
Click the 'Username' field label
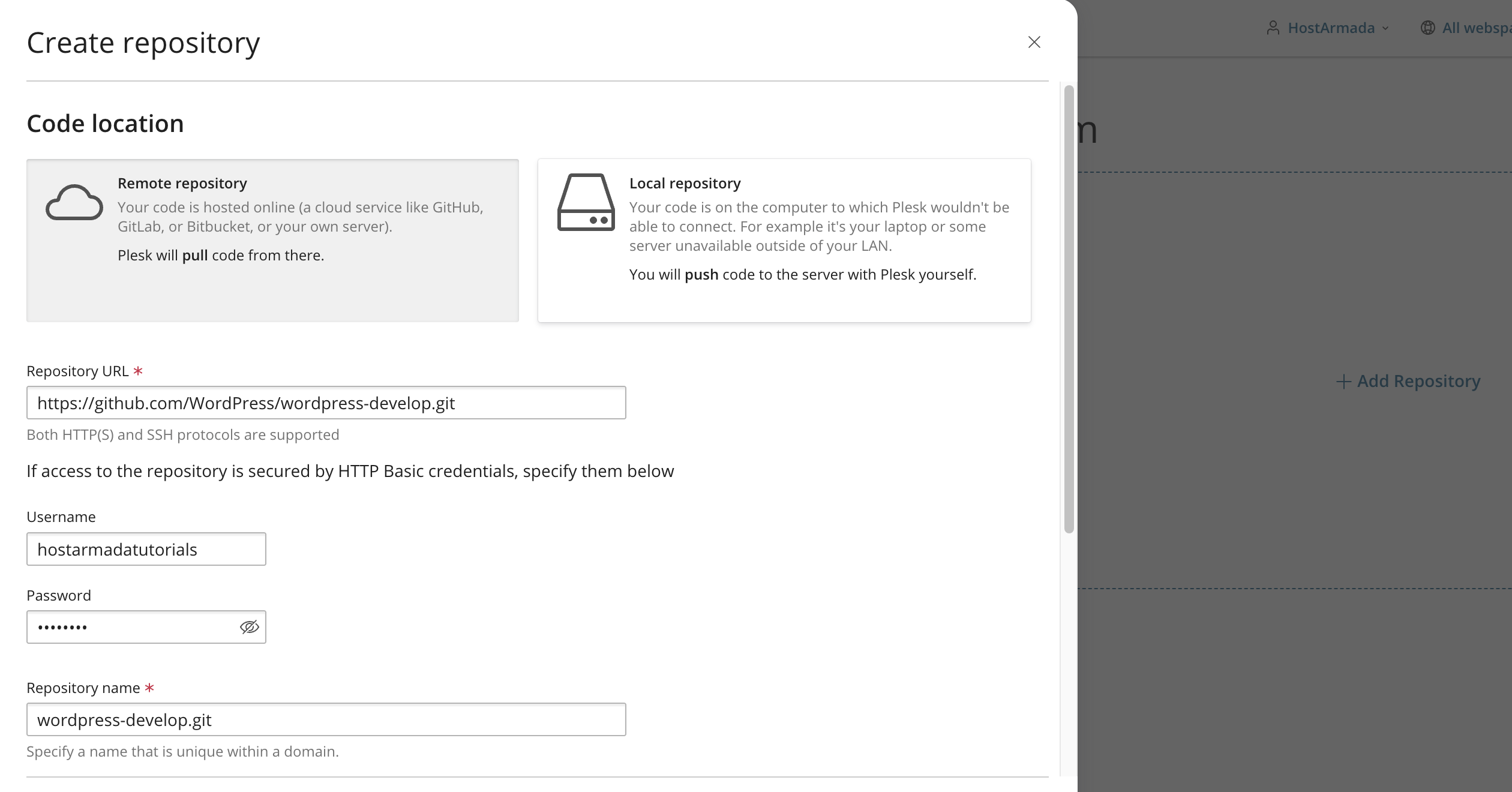(61, 517)
